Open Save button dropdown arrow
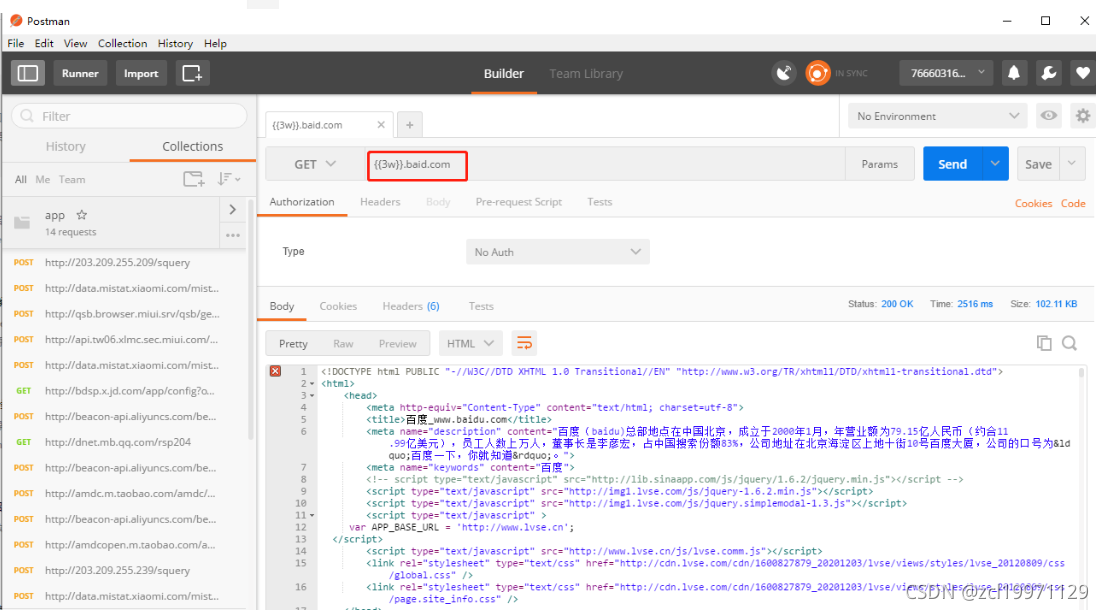This screenshot has width=1104, height=610. coord(1072,163)
